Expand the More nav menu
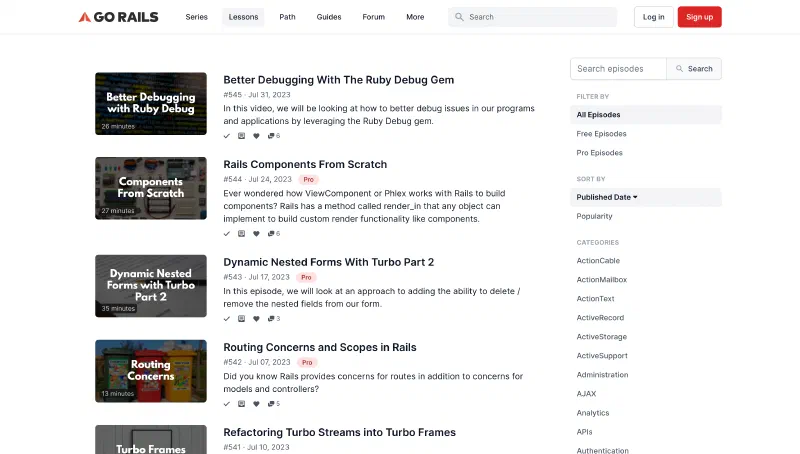 [x=415, y=17]
